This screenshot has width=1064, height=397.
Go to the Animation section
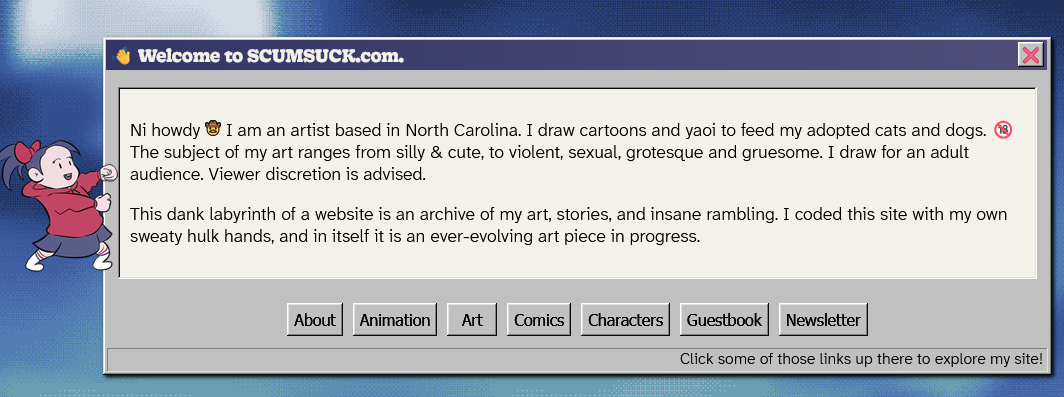(x=395, y=320)
